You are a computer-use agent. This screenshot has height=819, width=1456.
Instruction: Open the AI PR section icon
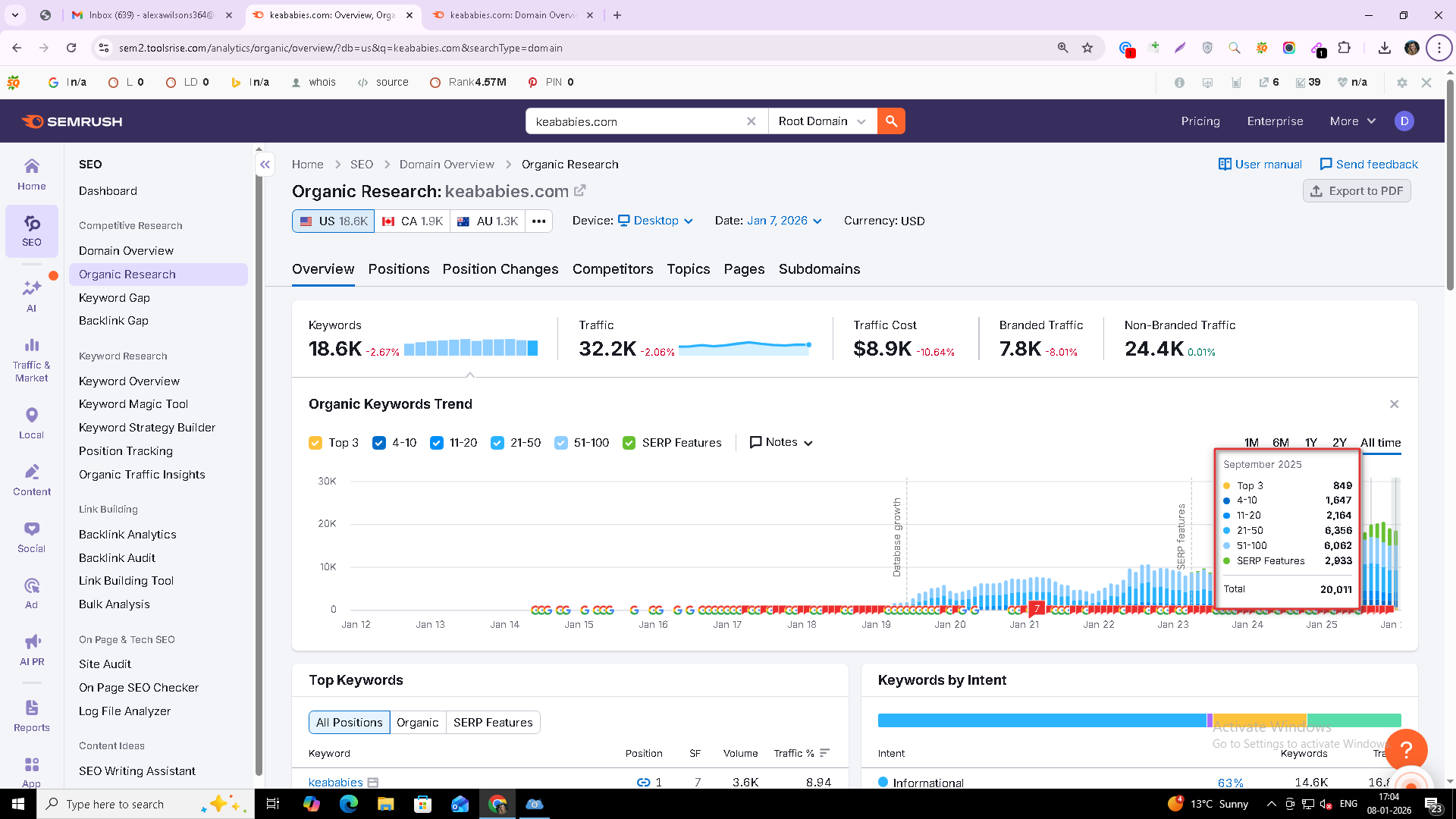[x=32, y=650]
